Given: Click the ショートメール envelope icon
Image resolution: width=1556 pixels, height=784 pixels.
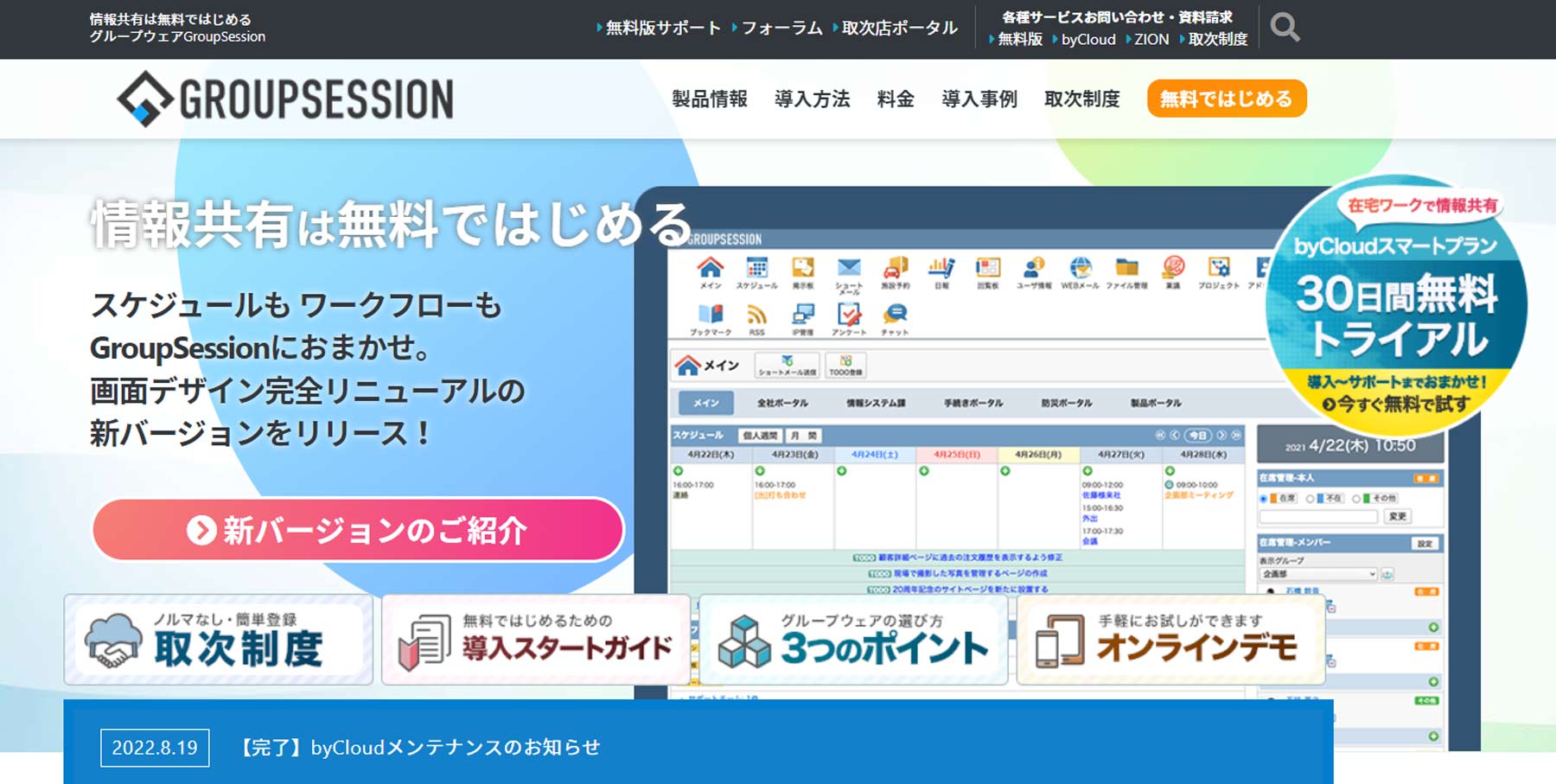Looking at the screenshot, I should point(849,270).
